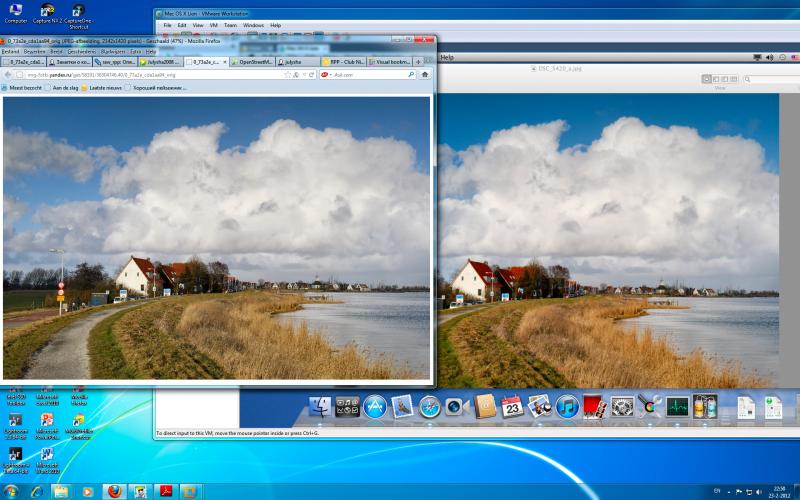Click landscape photo in Firefox window

point(216,238)
